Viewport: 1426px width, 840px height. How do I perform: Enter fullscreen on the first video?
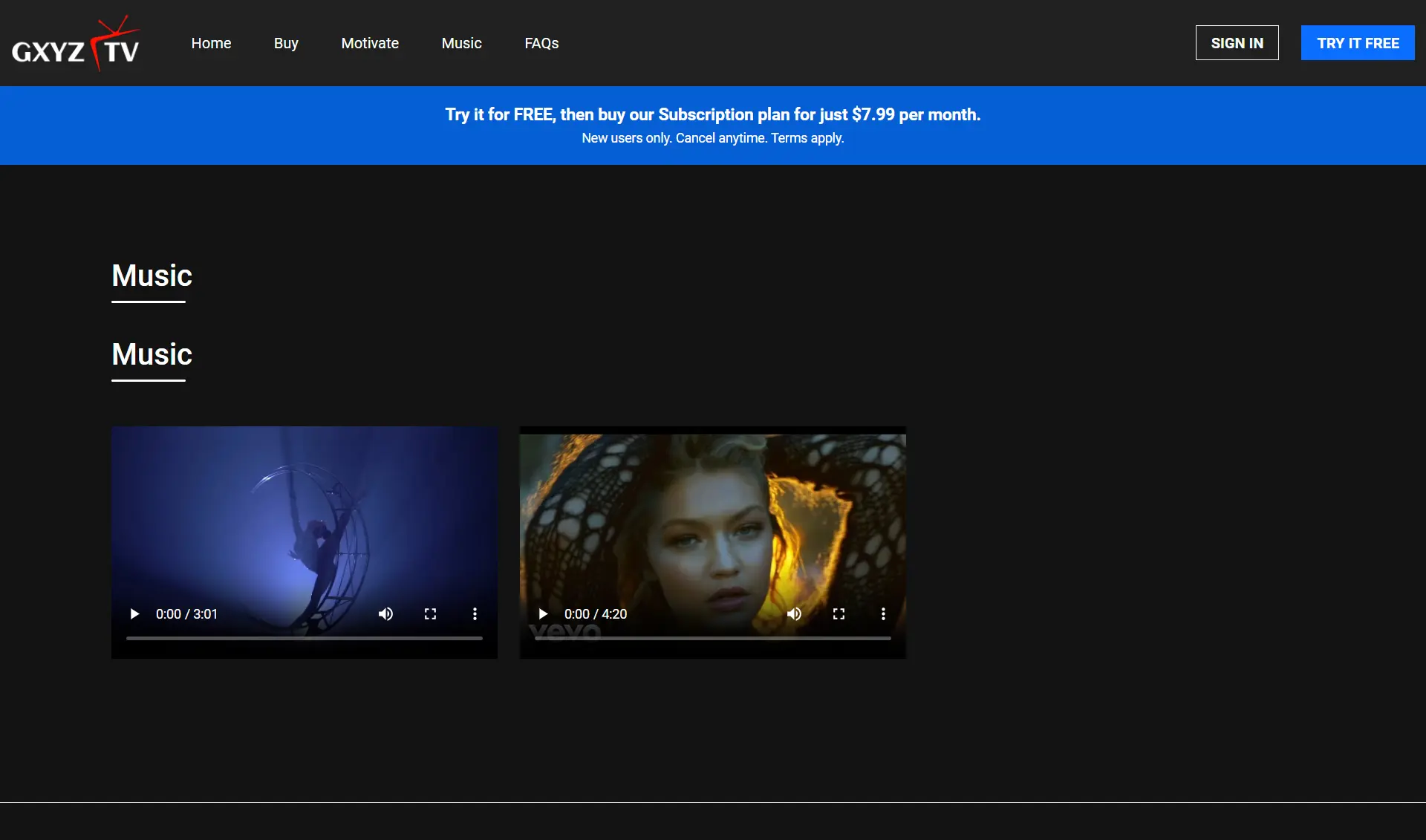[430, 614]
